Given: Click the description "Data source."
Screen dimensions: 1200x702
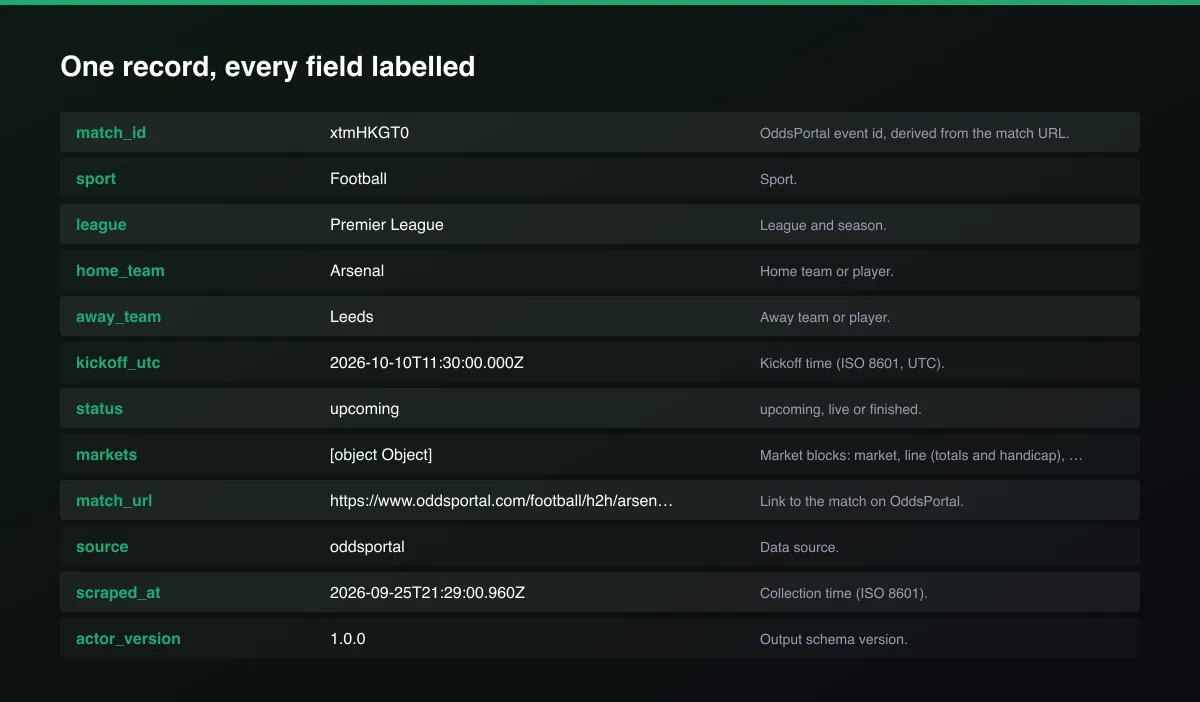Looking at the screenshot, I should tap(799, 548).
